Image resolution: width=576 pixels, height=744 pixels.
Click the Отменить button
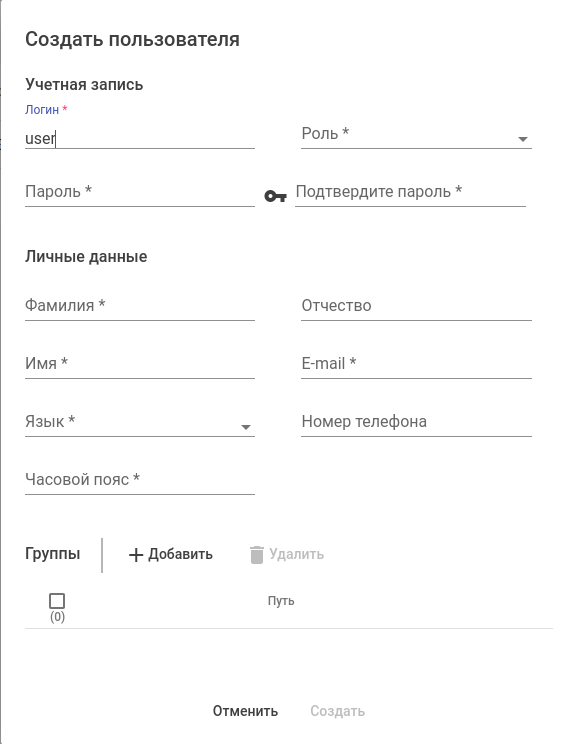tap(245, 711)
